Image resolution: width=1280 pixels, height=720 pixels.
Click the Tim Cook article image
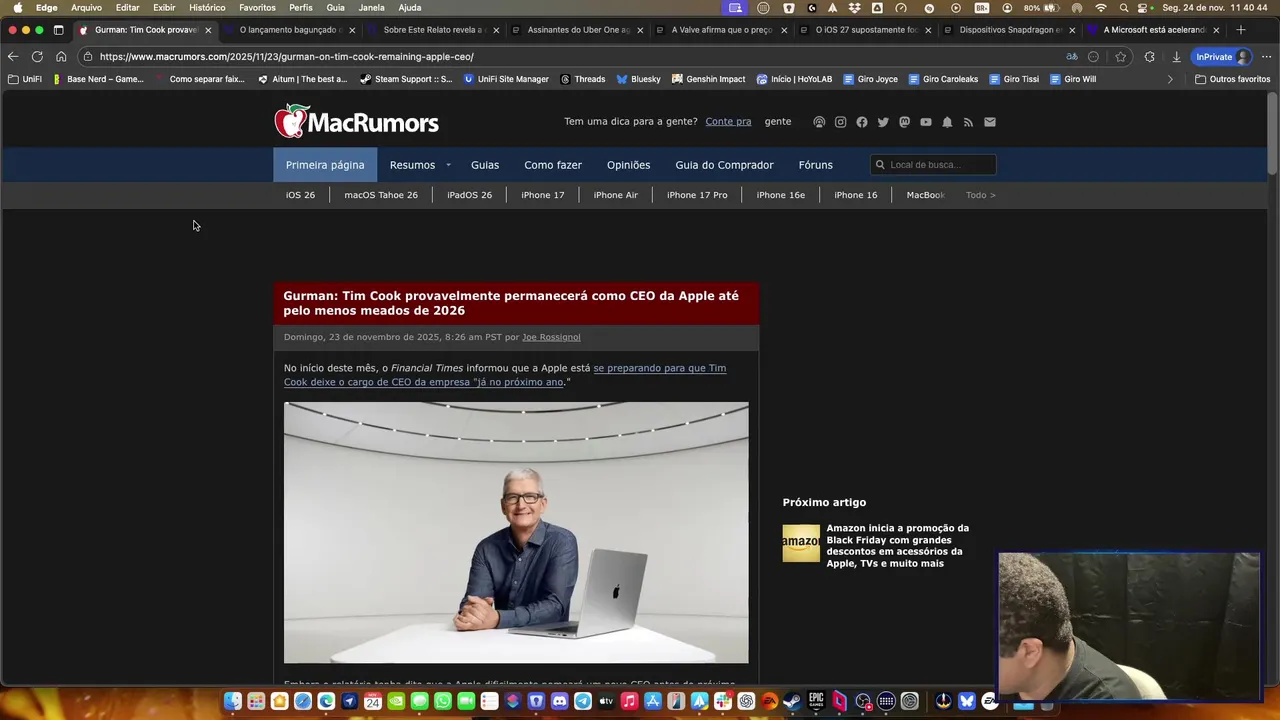(516, 532)
